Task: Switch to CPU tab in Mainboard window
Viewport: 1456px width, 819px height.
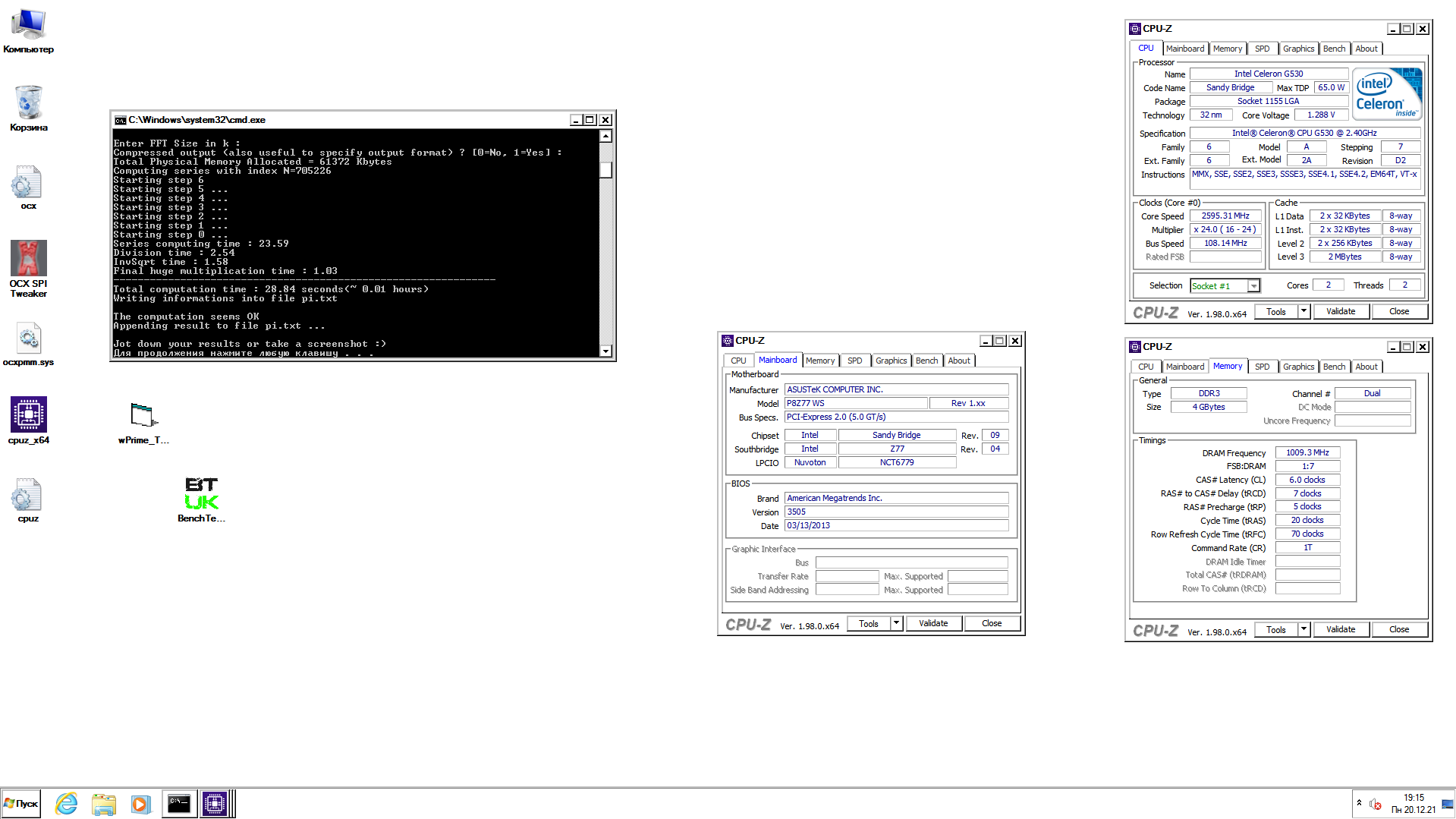Action: [x=738, y=361]
